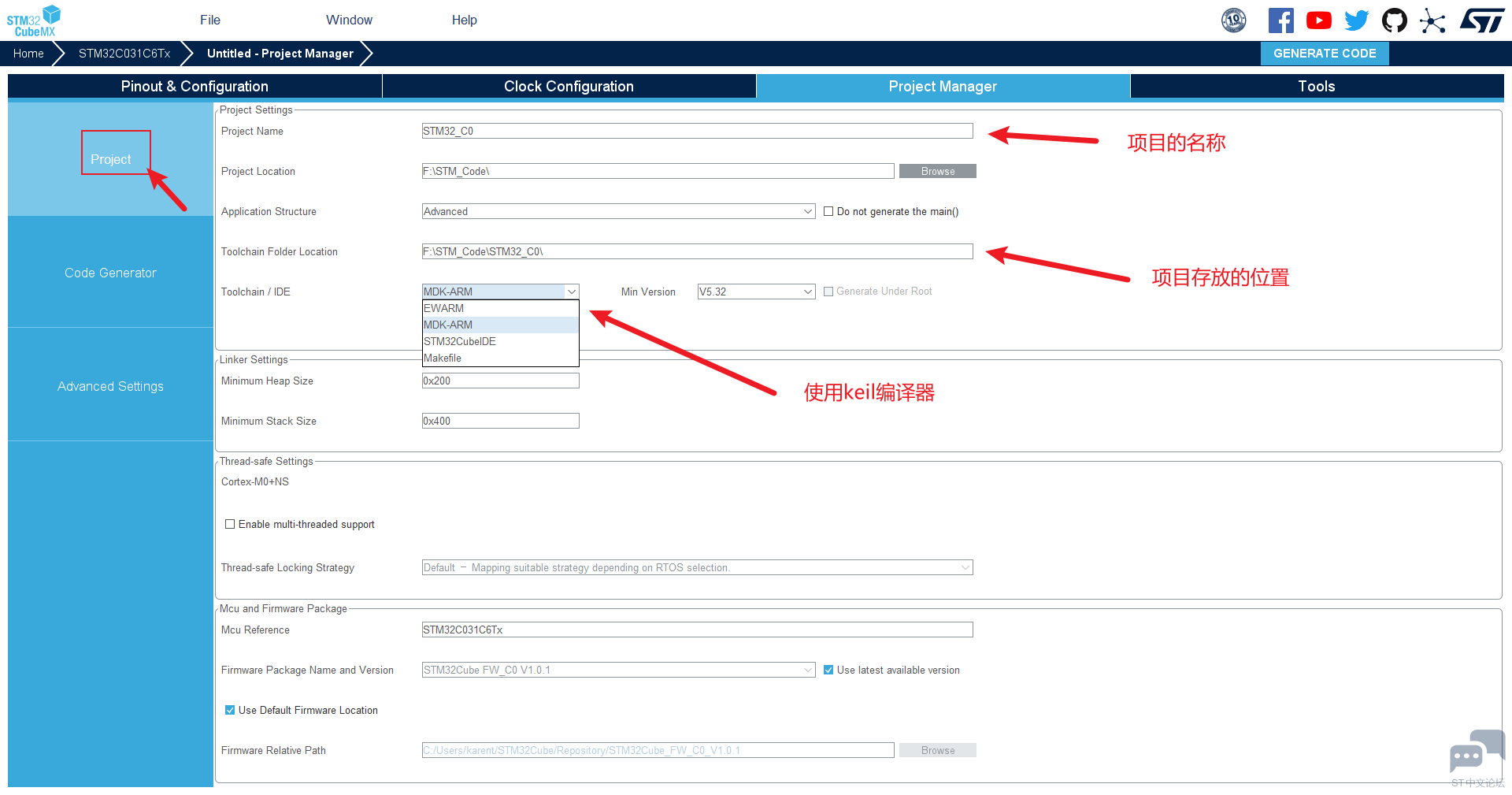Select MDK-ARM in the toolchain list
The image size is (1512, 795).
coord(500,325)
